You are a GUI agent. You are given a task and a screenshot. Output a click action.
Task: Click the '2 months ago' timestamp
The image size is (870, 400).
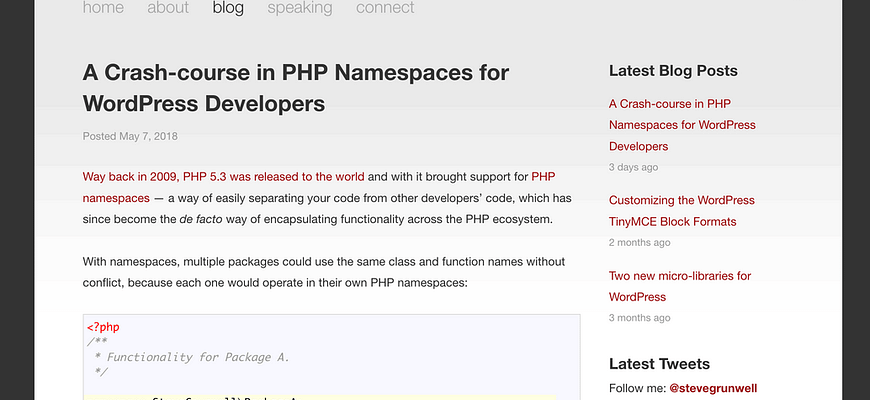pyautogui.click(x=639, y=242)
